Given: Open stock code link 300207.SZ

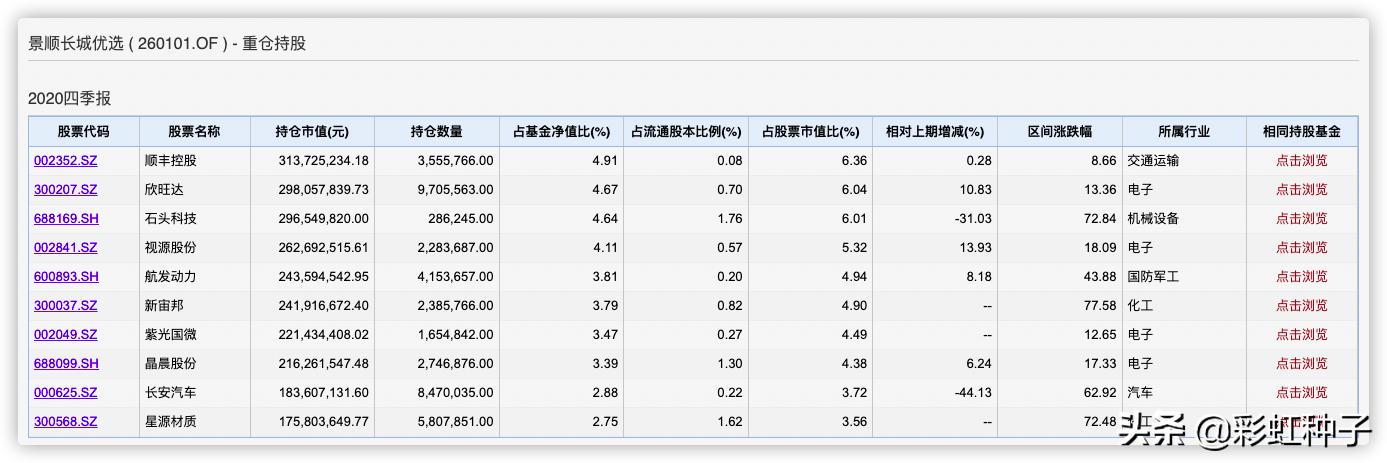Looking at the screenshot, I should pyautogui.click(x=65, y=189).
